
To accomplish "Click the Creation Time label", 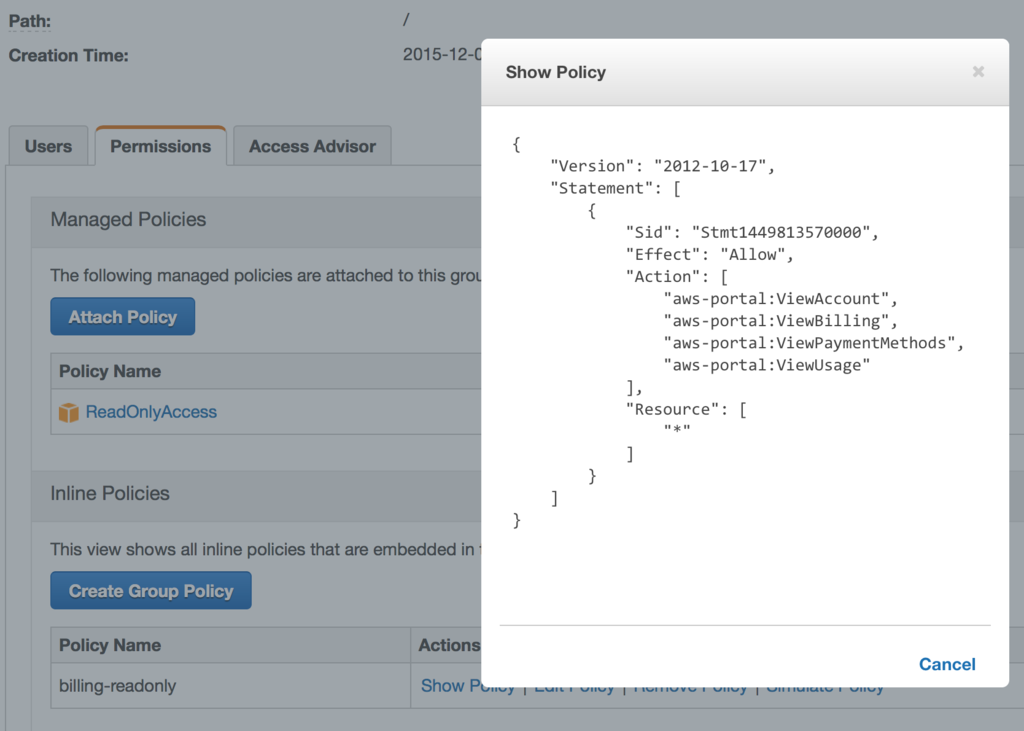I will tap(69, 56).
